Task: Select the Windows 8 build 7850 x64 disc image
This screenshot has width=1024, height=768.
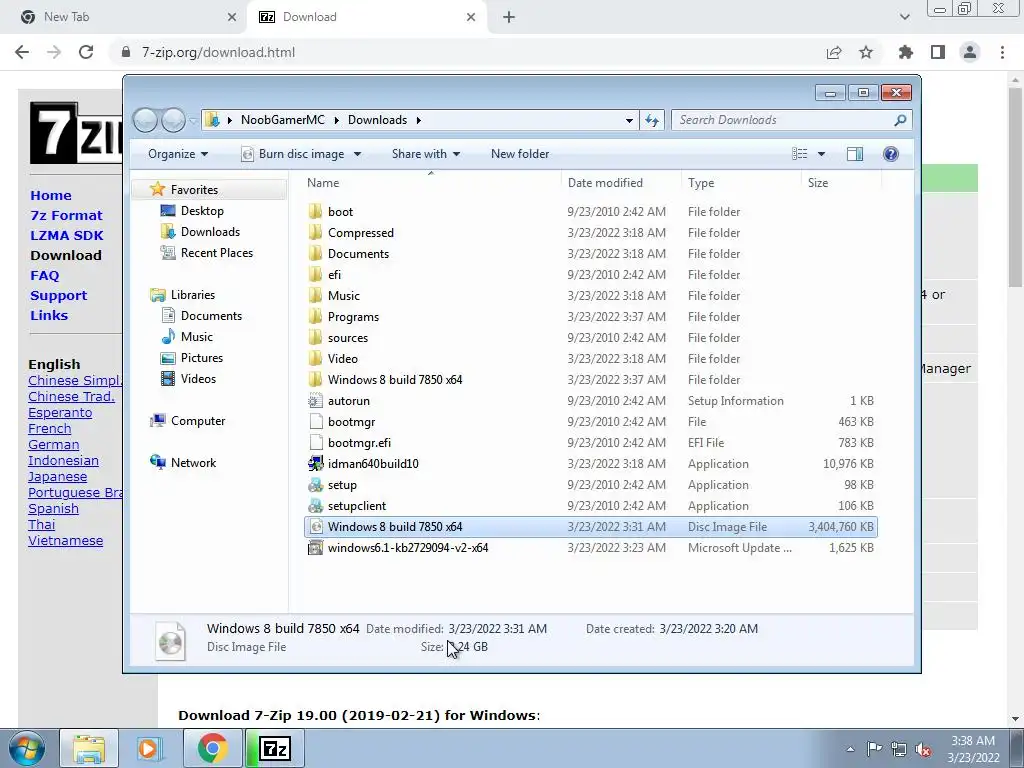Action: click(x=590, y=527)
